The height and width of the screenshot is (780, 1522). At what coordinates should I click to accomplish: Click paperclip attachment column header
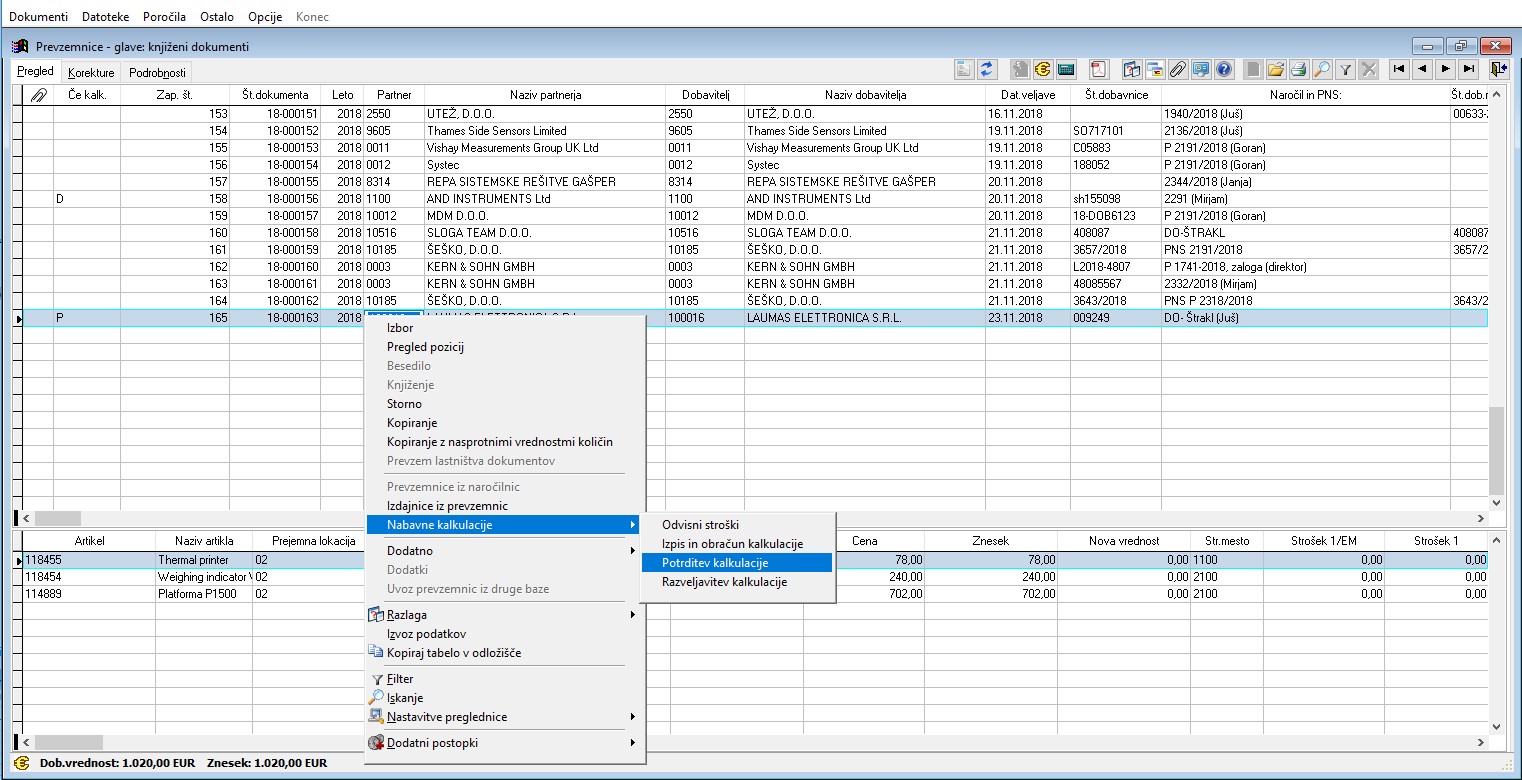pyautogui.click(x=38, y=95)
